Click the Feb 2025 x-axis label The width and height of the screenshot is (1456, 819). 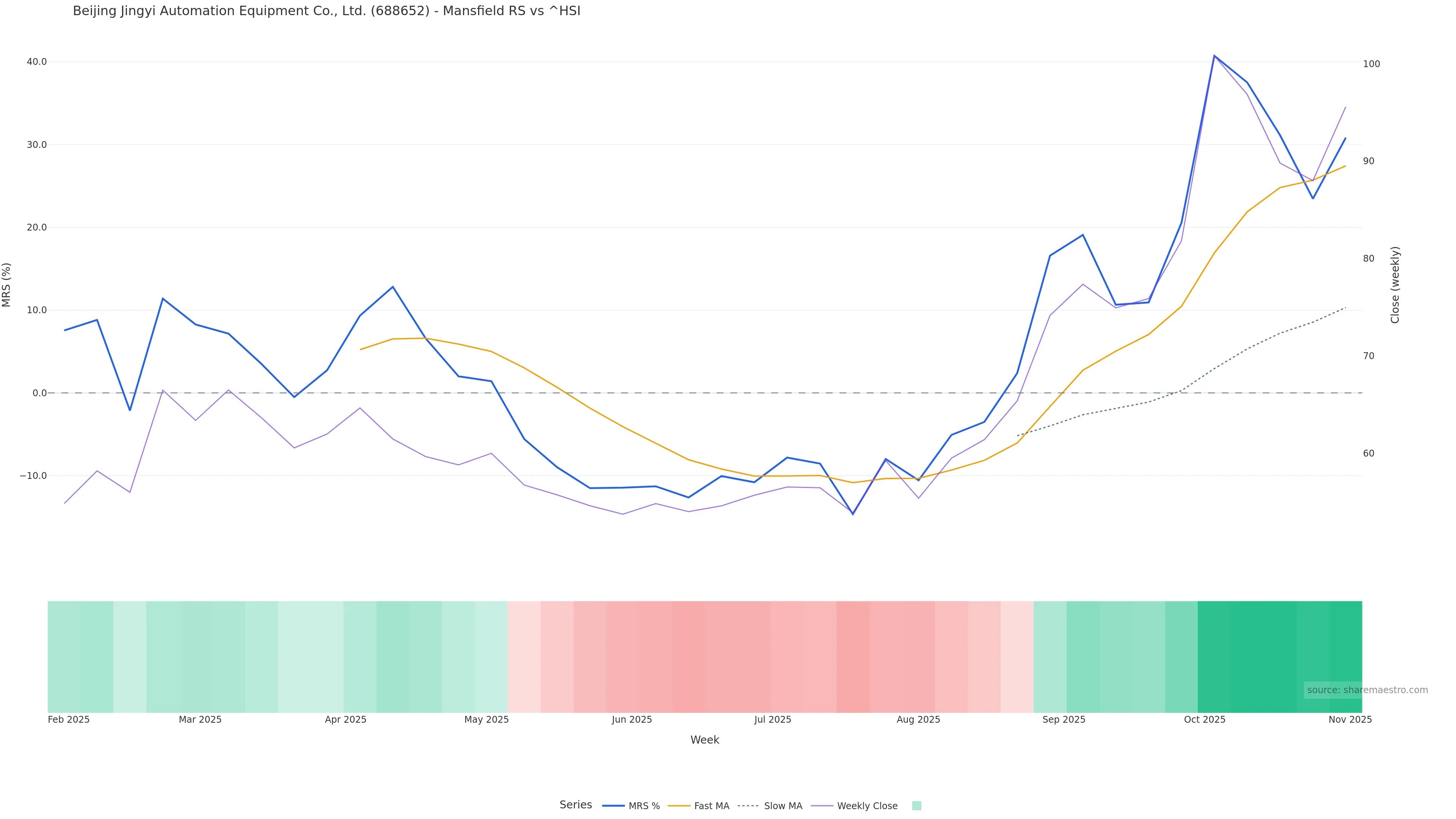tap(69, 720)
